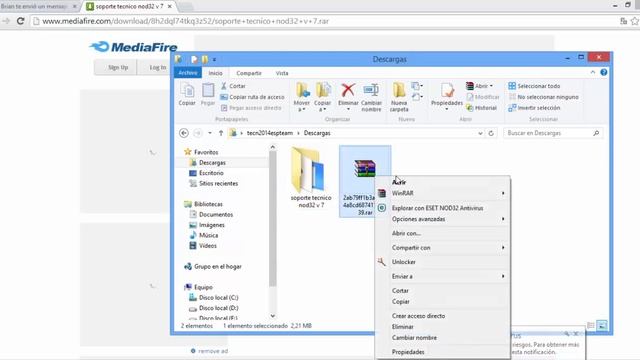Click No seleccionar ninguno

(544, 97)
